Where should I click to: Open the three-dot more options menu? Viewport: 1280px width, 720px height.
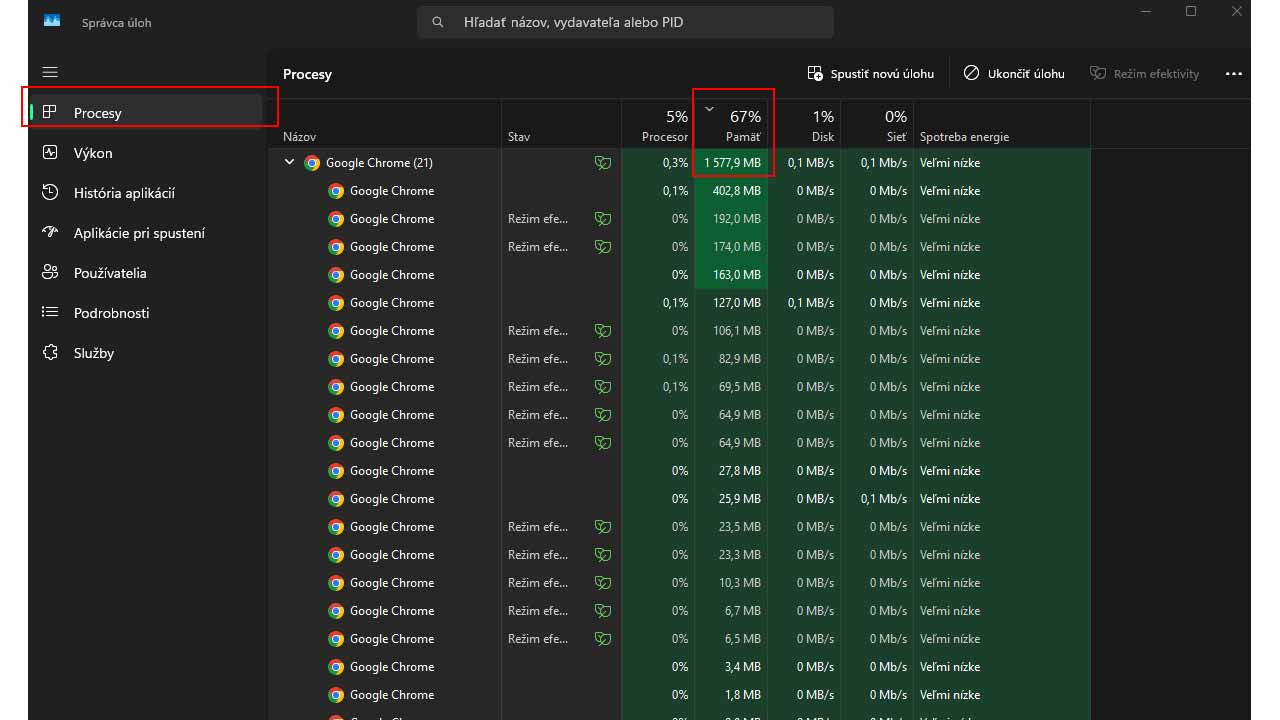(x=1233, y=74)
